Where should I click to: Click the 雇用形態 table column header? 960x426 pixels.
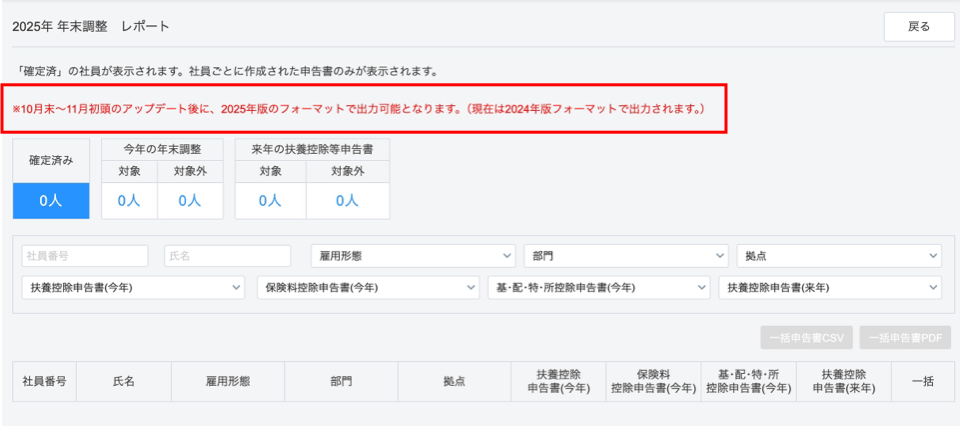click(227, 381)
